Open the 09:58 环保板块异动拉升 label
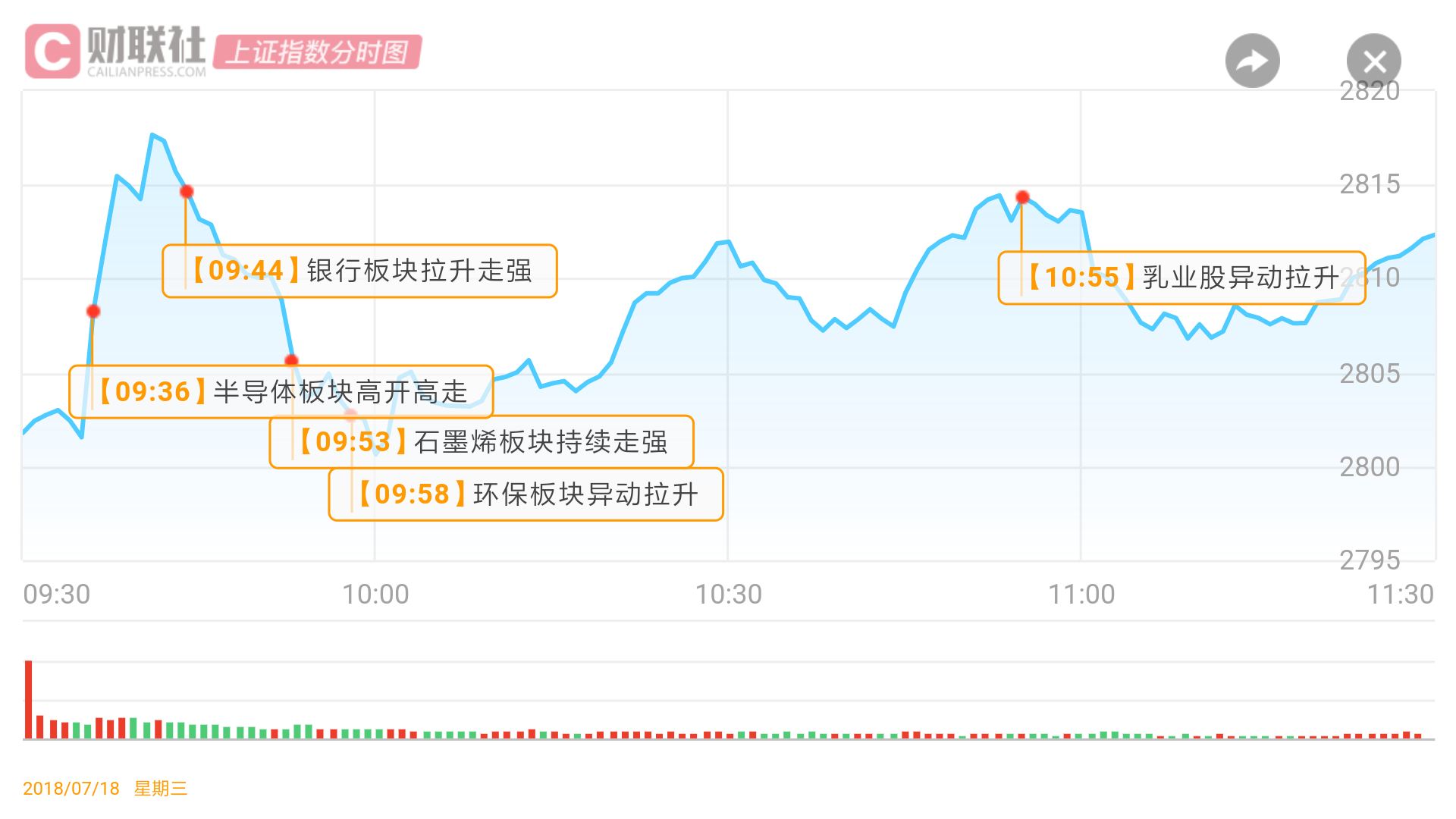1456x819 pixels. [x=526, y=494]
